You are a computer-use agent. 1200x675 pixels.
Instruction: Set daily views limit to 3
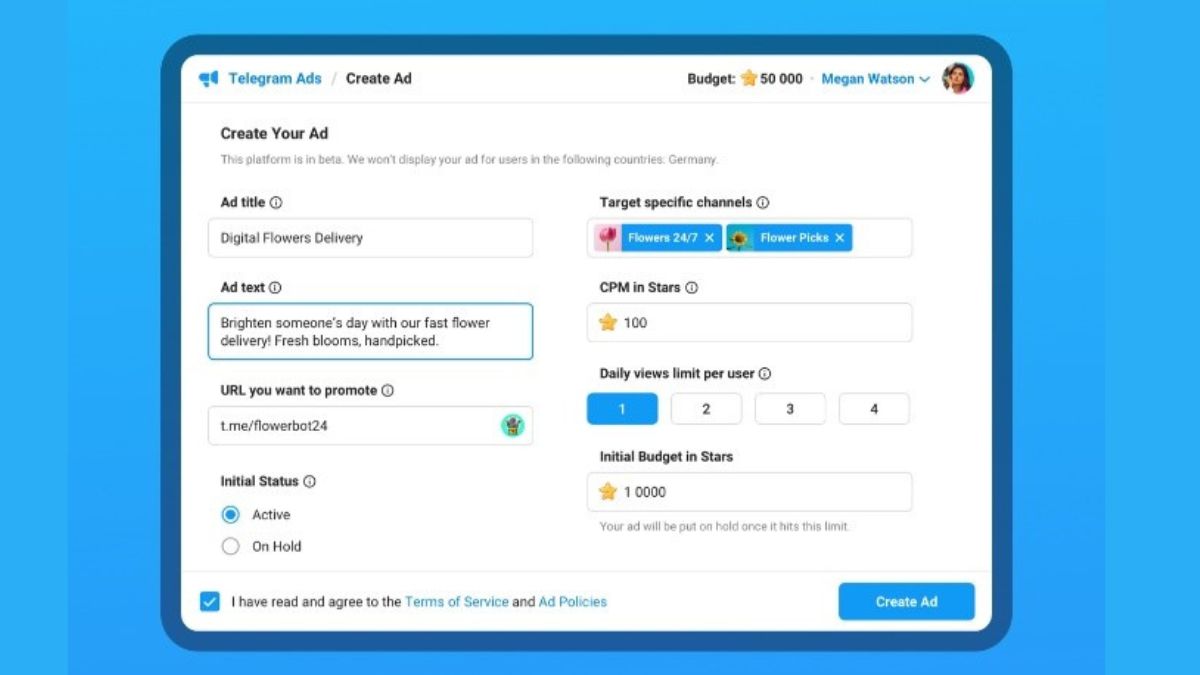pyautogui.click(x=790, y=409)
